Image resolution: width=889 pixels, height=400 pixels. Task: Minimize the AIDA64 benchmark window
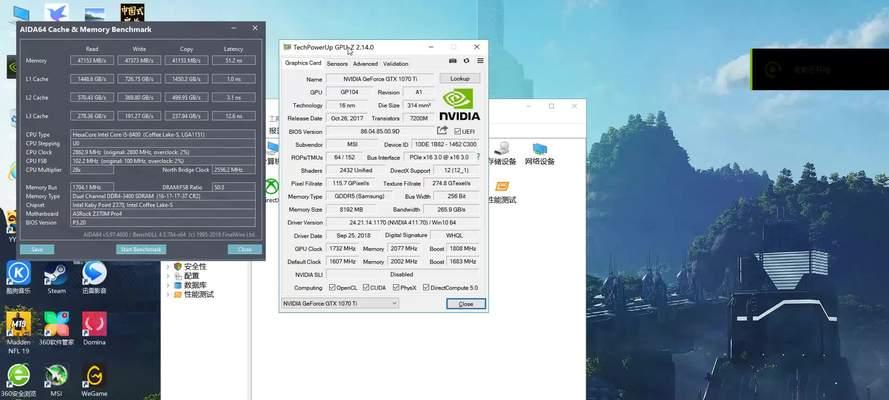click(234, 28)
